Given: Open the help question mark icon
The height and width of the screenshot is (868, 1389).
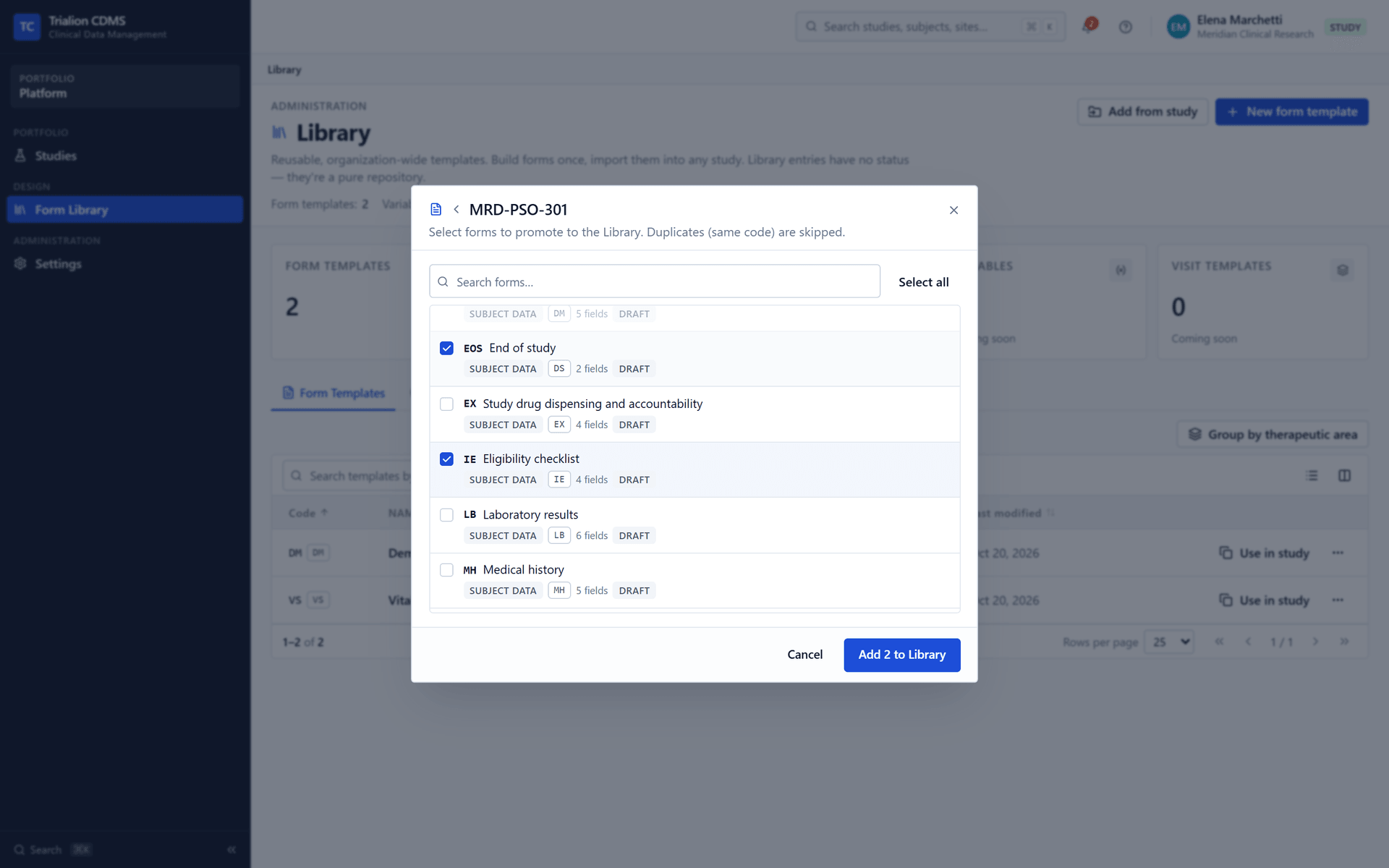Looking at the screenshot, I should (x=1125, y=27).
